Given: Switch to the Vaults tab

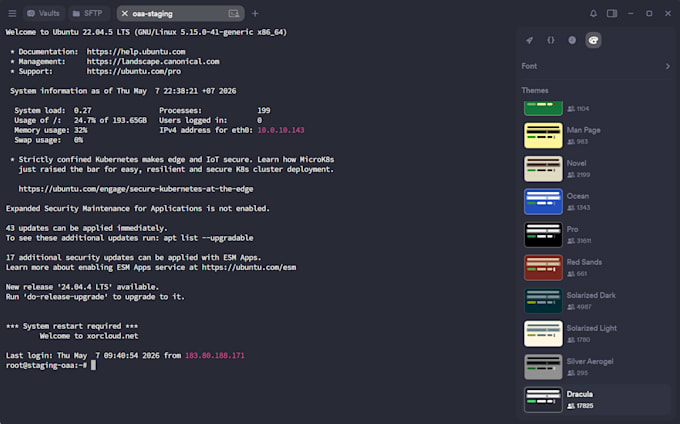Looking at the screenshot, I should point(43,13).
